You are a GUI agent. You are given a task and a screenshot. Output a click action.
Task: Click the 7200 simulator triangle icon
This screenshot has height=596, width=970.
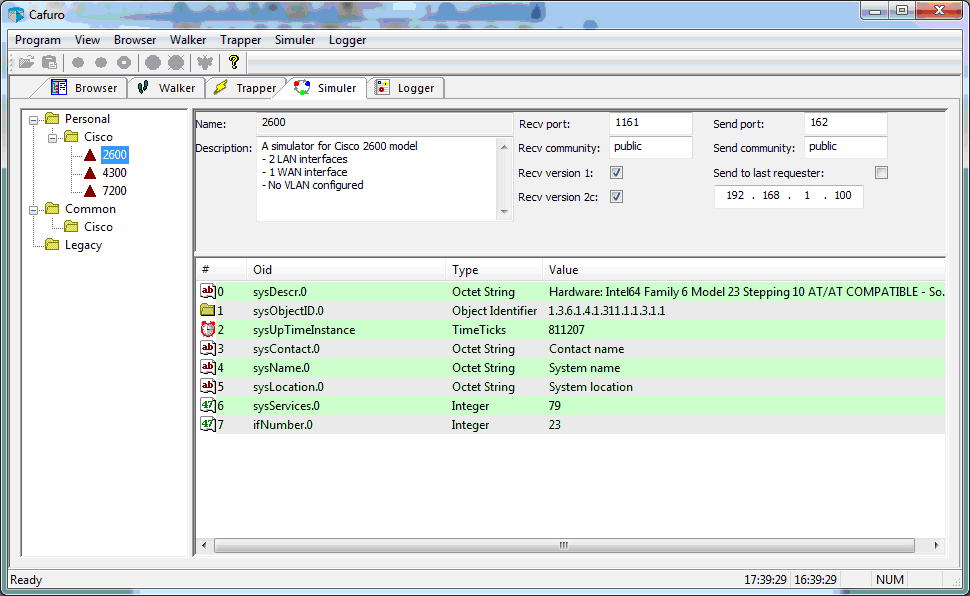point(90,191)
